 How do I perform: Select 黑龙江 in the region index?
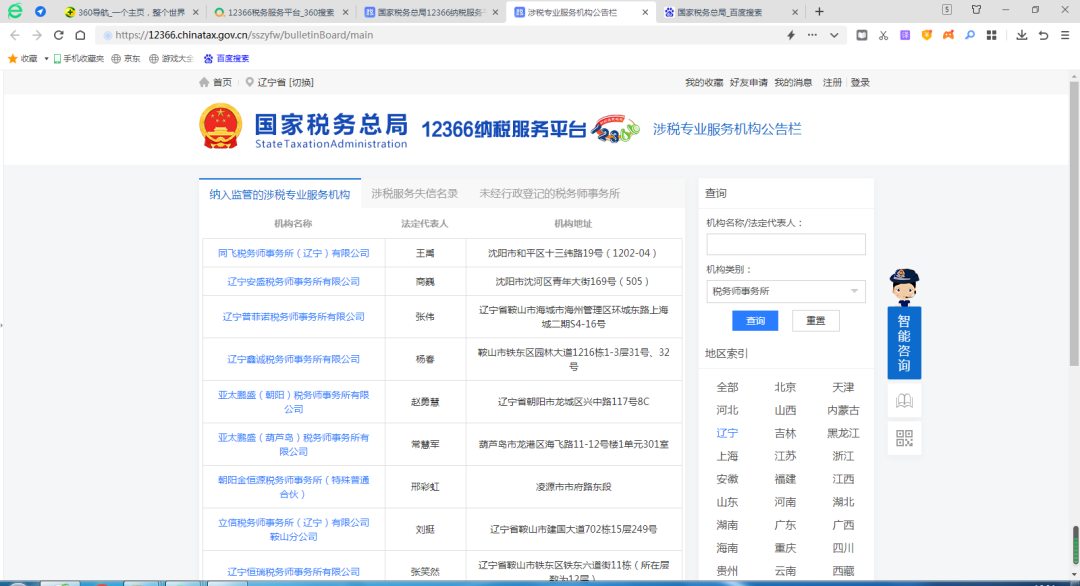[843, 434]
